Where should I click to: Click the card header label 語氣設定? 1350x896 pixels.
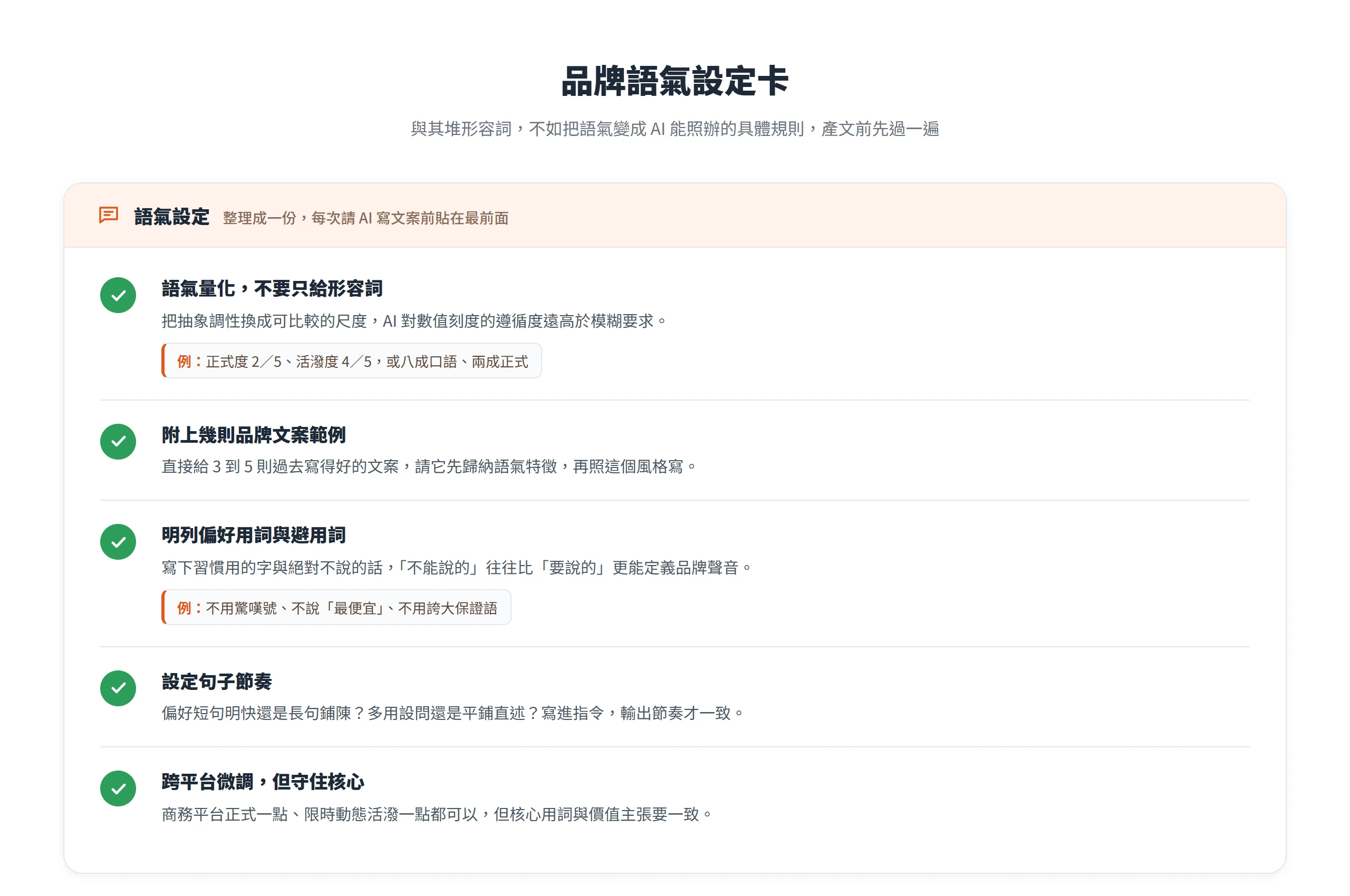point(171,217)
